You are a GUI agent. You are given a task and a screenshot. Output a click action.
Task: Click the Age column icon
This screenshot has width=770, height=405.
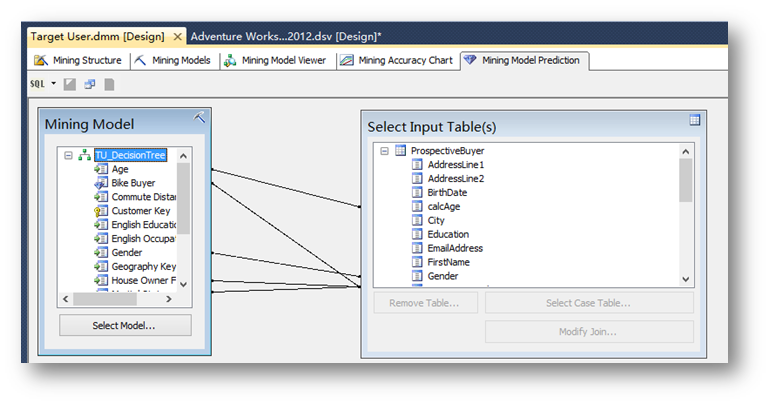[101, 169]
